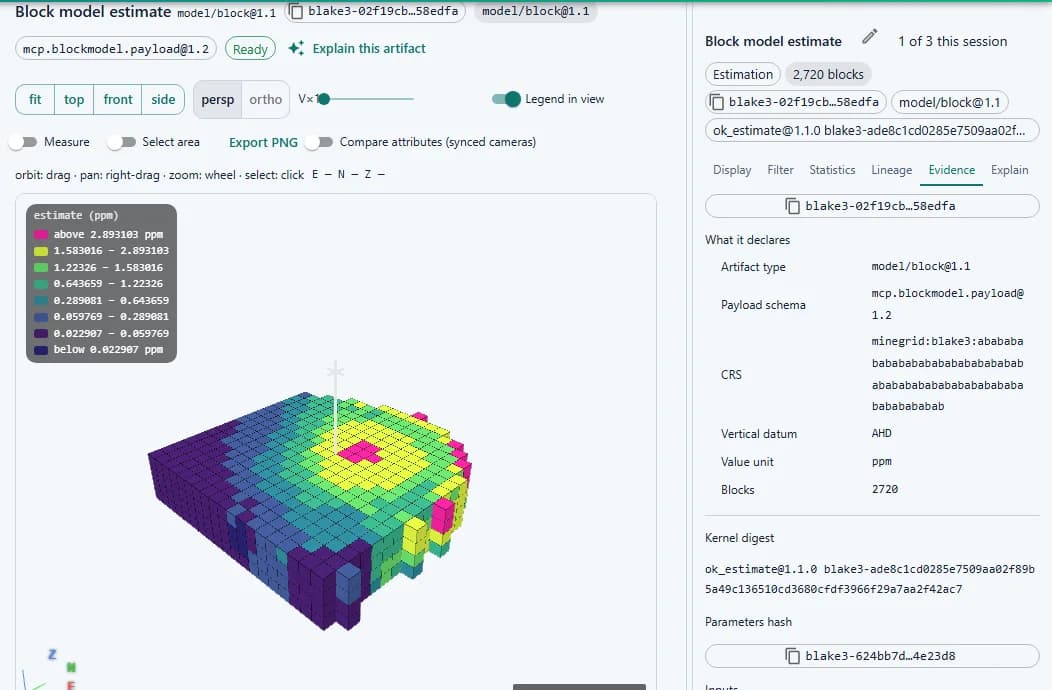This screenshot has height=690, width=1052.
Task: Switch to ortho projection
Action: 266,99
